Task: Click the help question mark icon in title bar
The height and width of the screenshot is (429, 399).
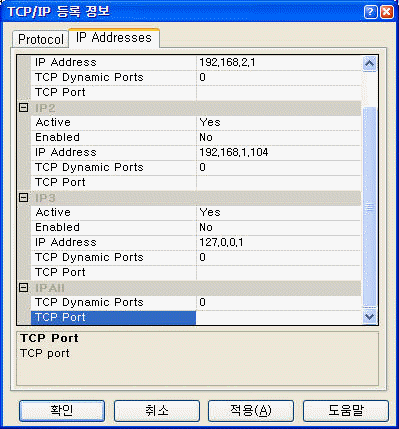Action: click(x=371, y=12)
